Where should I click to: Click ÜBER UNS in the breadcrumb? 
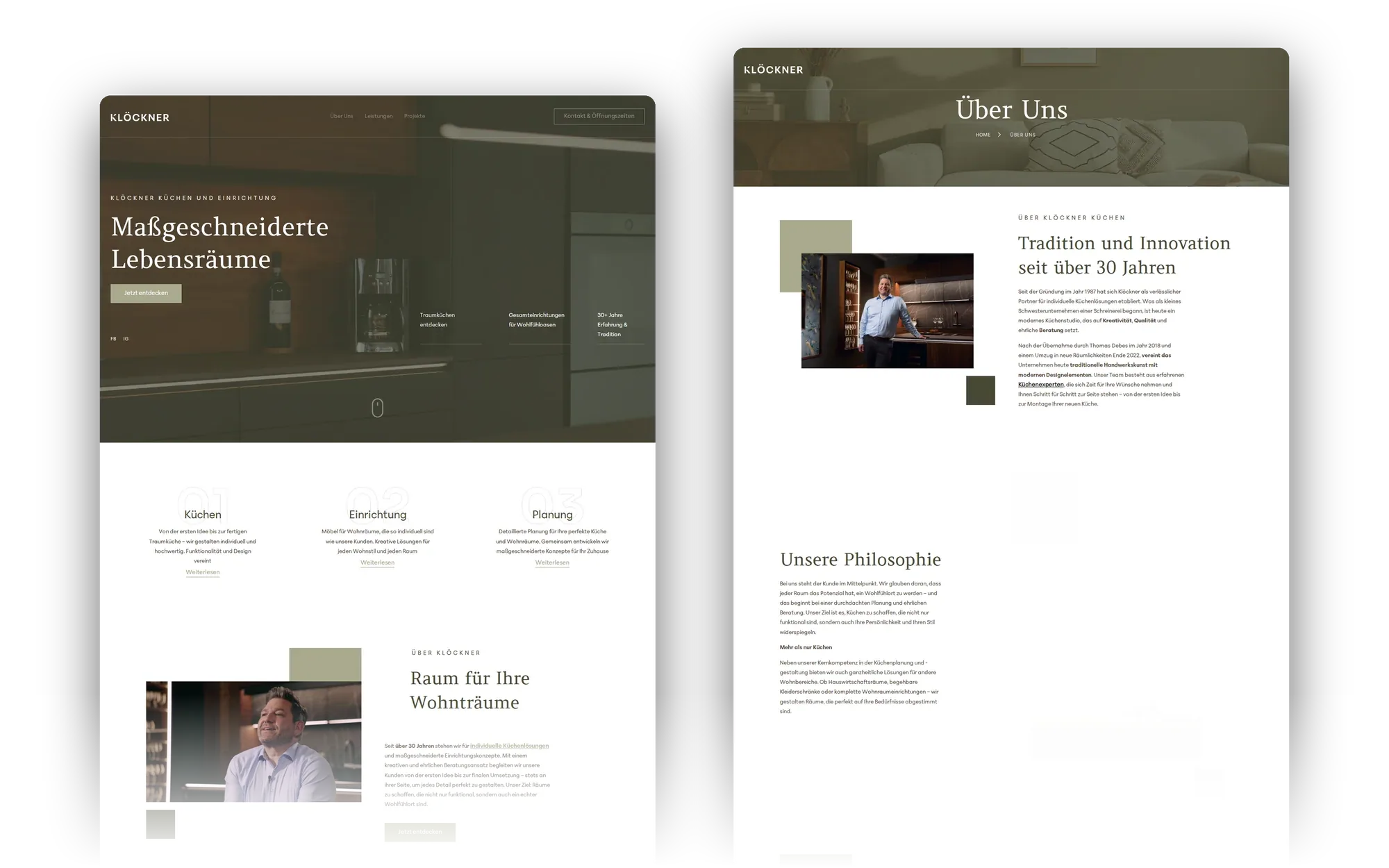[x=1022, y=135]
